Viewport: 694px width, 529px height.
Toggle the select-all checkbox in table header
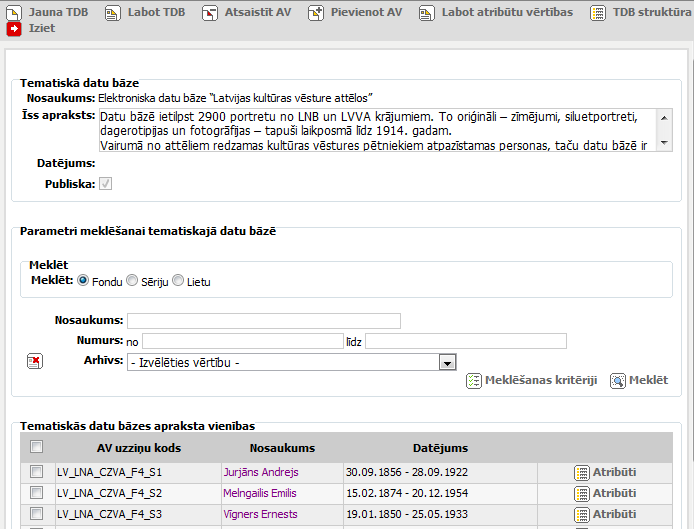(x=37, y=448)
